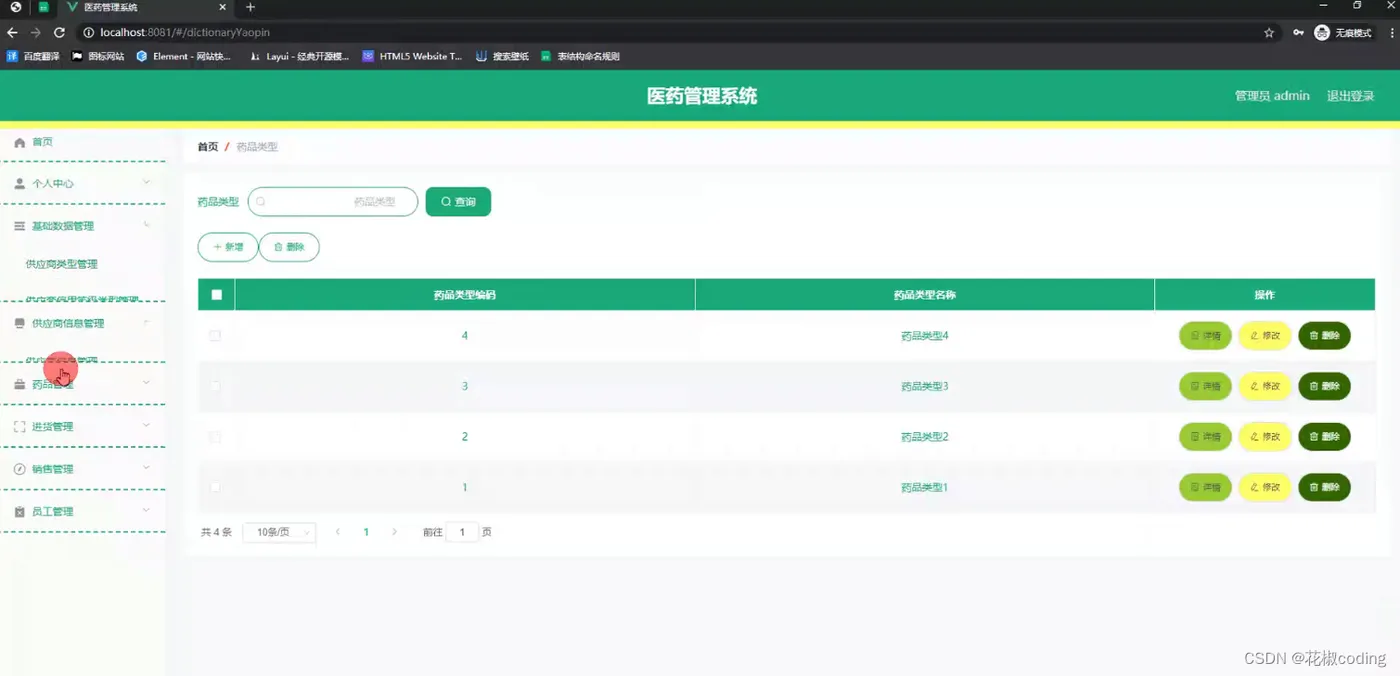Image resolution: width=1400 pixels, height=676 pixels.
Task: Open the 百度翻译 bookmark
Action: pyautogui.click(x=32, y=57)
